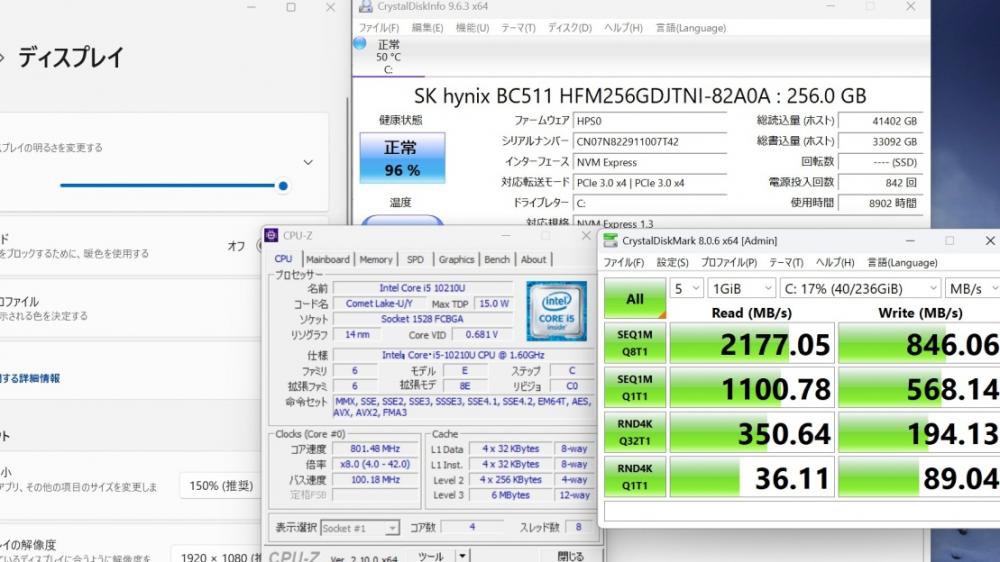The height and width of the screenshot is (562, 1000).
Task: Click the CrystalDiskInfo app icon in its title bar
Action: 365,6
